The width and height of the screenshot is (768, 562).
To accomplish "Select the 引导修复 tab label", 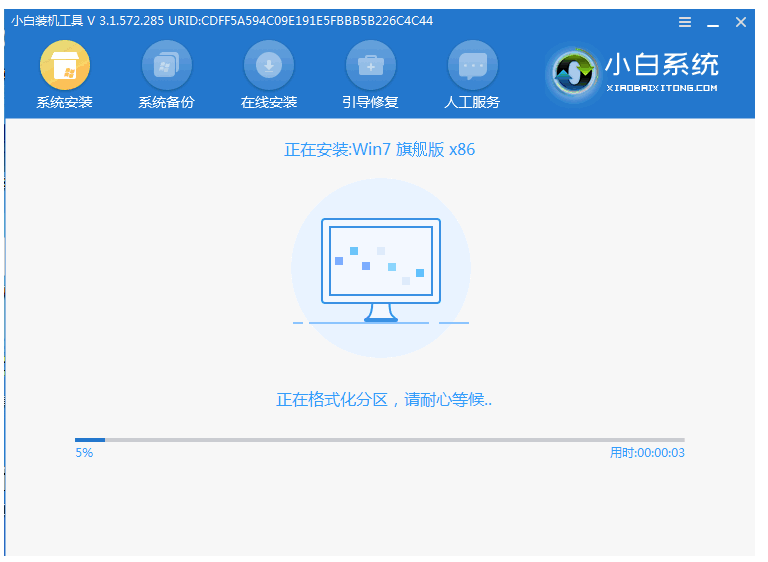I will tap(370, 102).
